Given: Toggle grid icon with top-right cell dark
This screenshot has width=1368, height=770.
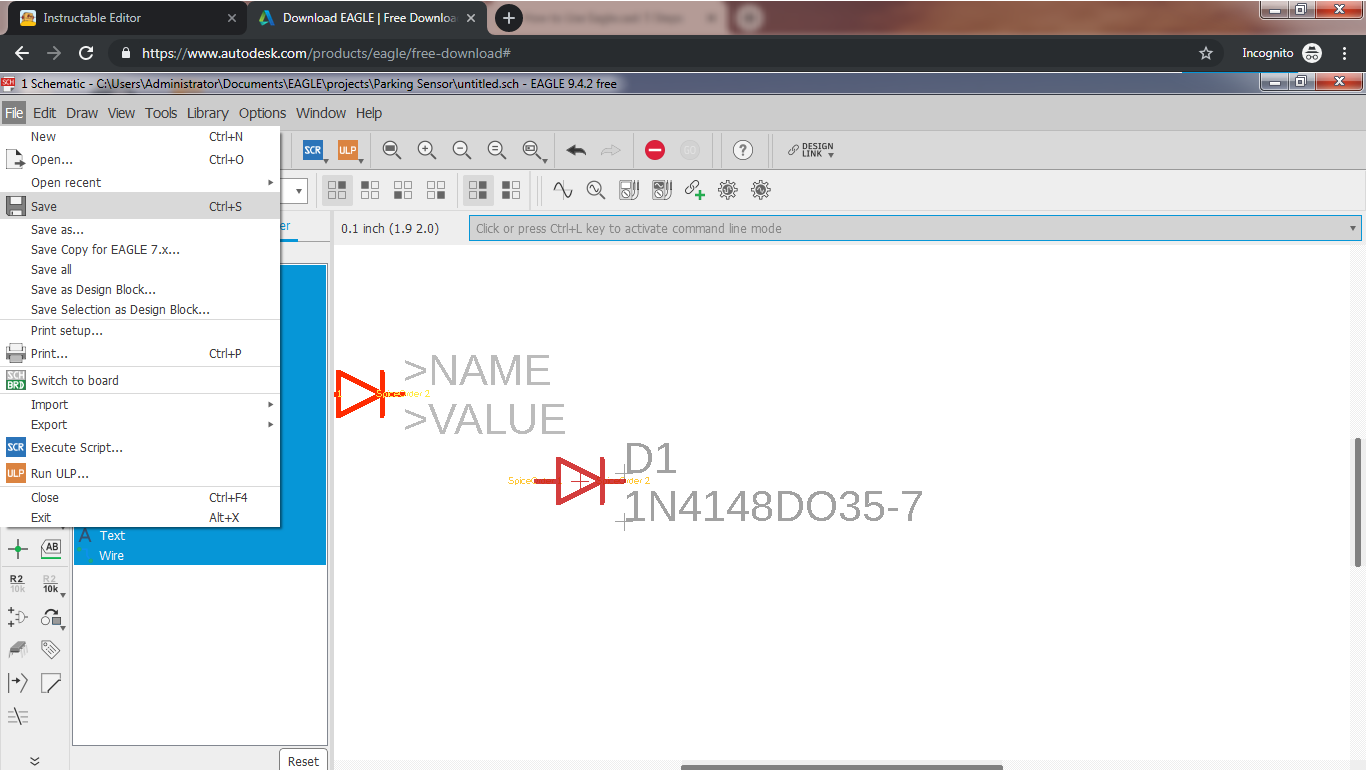Looking at the screenshot, I should 338,189.
